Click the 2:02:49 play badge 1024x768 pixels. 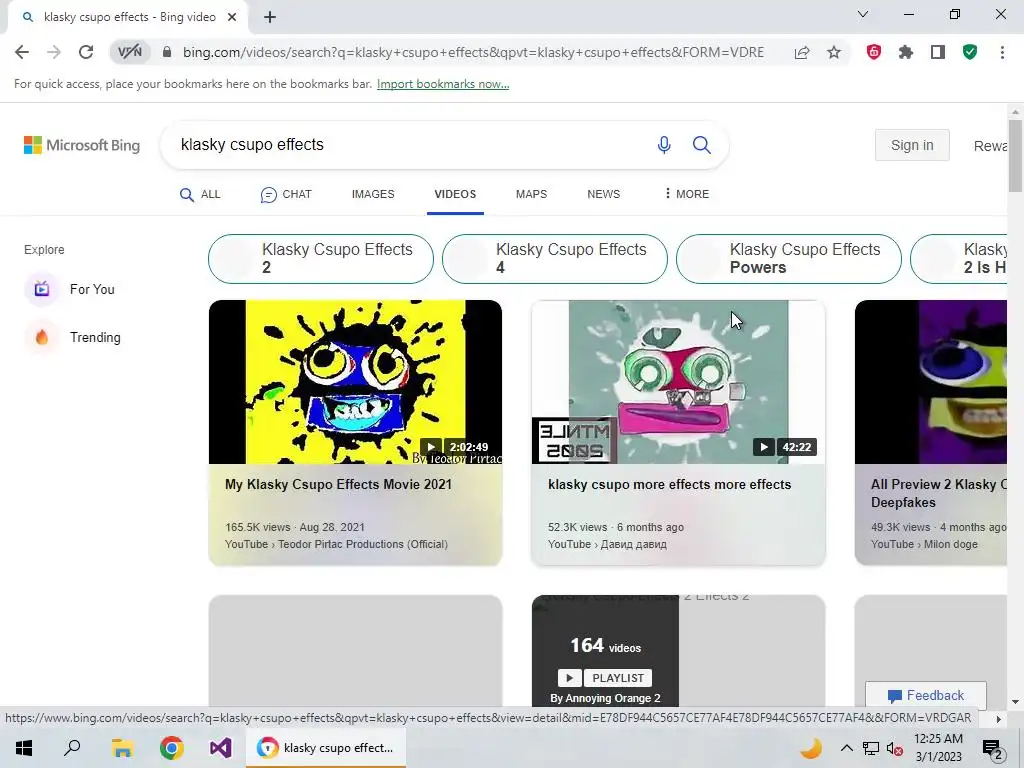pyautogui.click(x=456, y=447)
